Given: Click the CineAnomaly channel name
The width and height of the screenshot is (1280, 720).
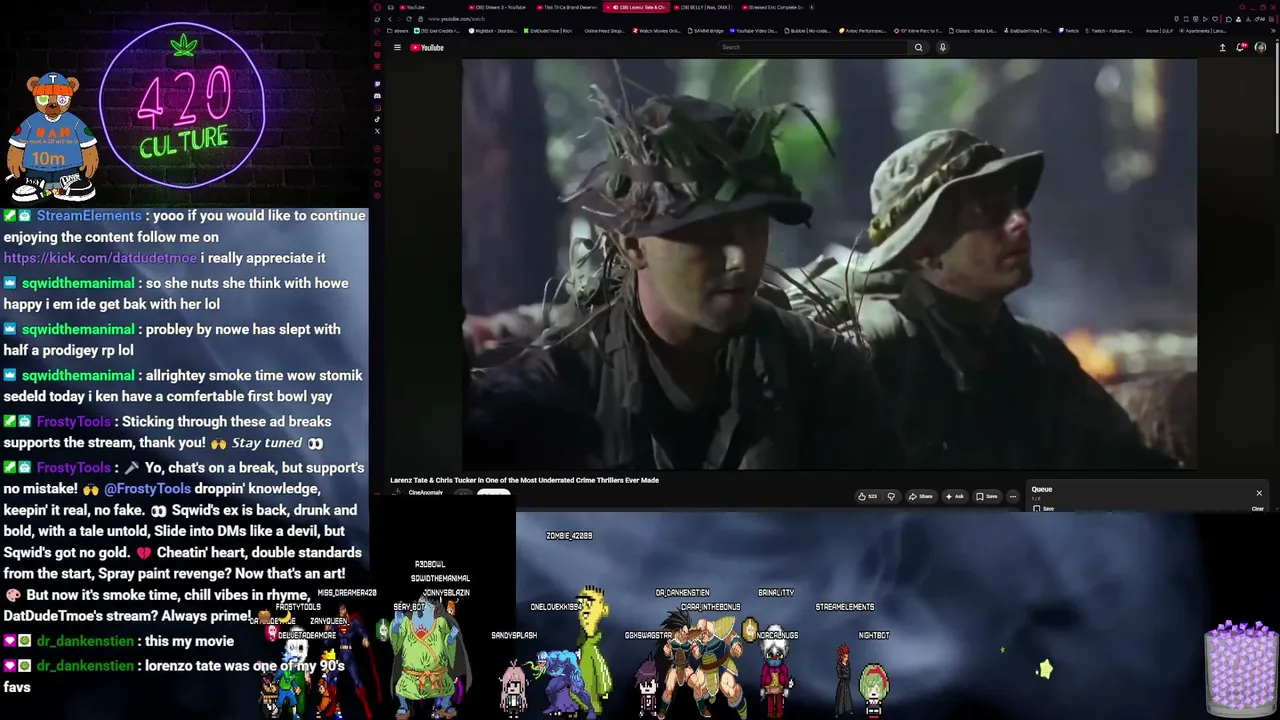Looking at the screenshot, I should [x=425, y=493].
